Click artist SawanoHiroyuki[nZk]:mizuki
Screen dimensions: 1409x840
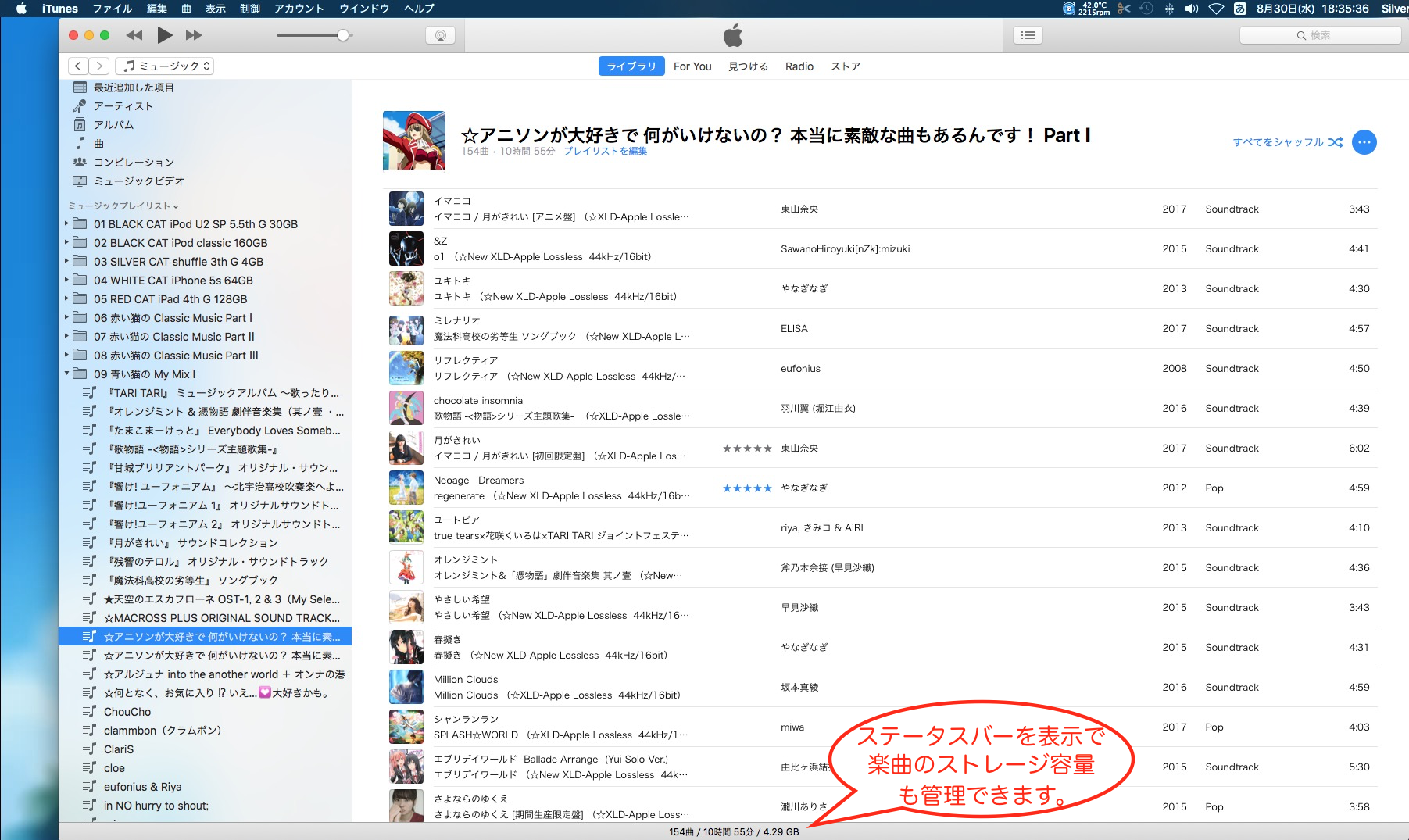click(846, 249)
